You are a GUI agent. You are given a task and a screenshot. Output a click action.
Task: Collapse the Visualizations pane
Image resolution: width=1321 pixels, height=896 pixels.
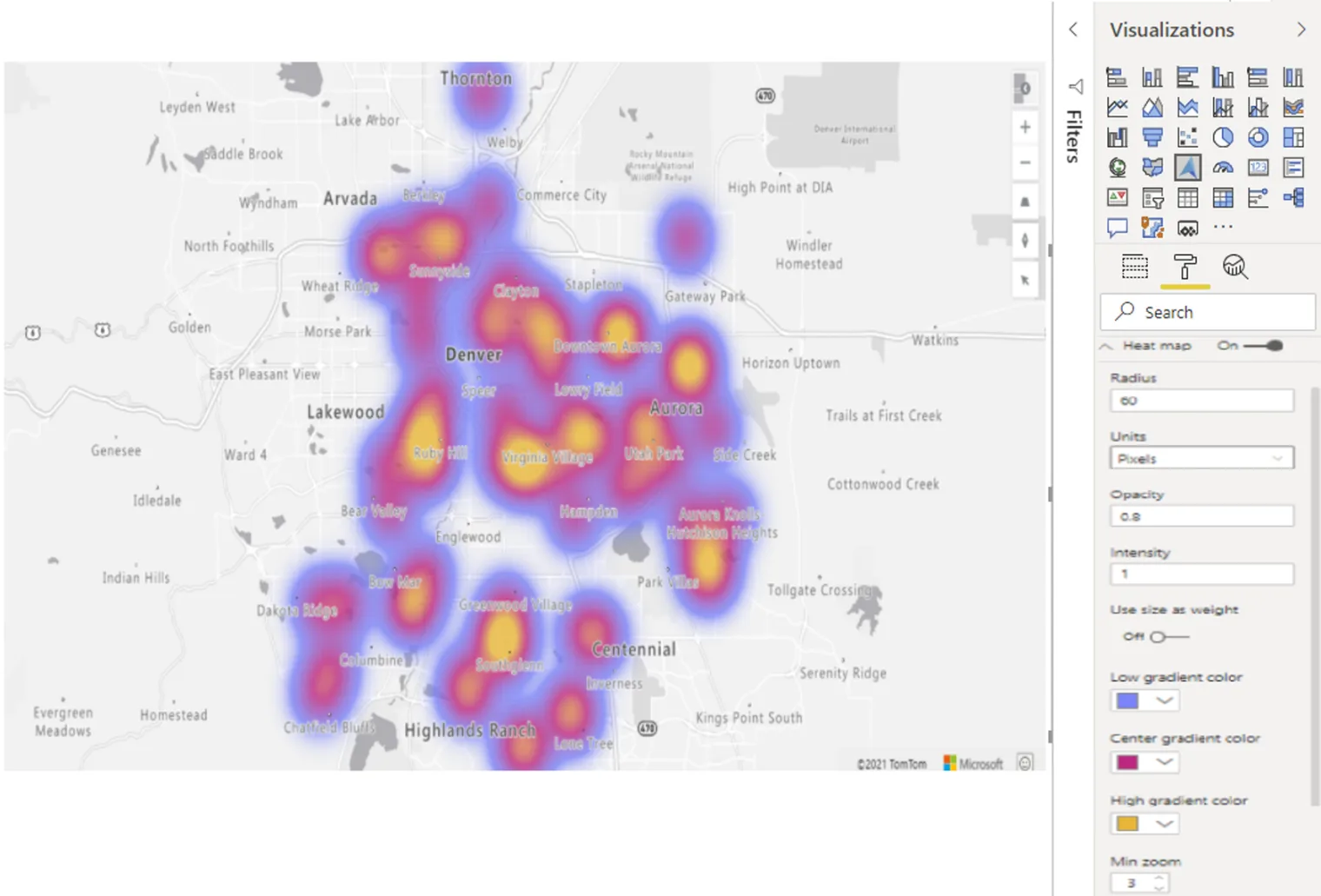(1301, 30)
